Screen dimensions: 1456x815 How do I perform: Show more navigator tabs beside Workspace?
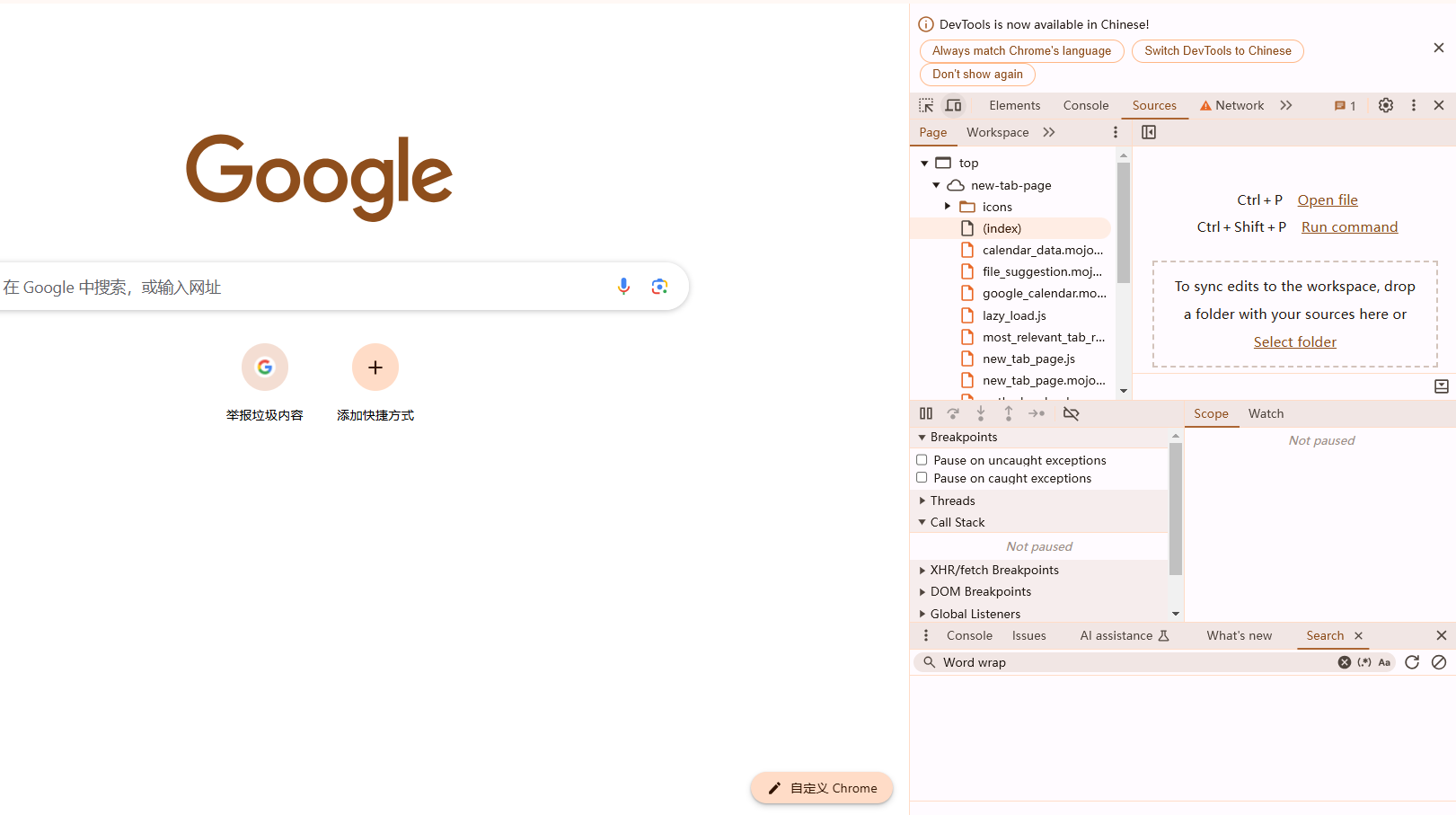pos(1049,132)
